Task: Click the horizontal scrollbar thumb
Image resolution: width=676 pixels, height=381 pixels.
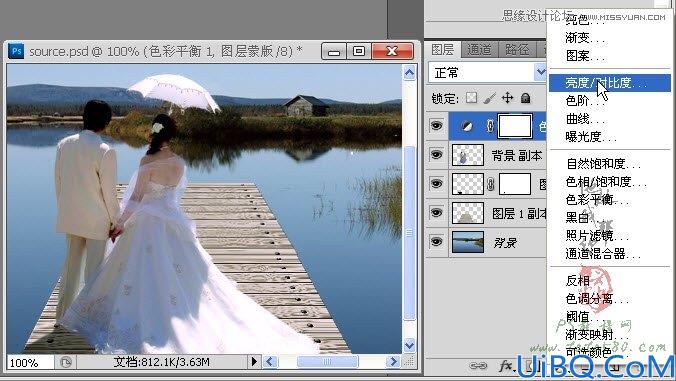Action: [x=328, y=361]
